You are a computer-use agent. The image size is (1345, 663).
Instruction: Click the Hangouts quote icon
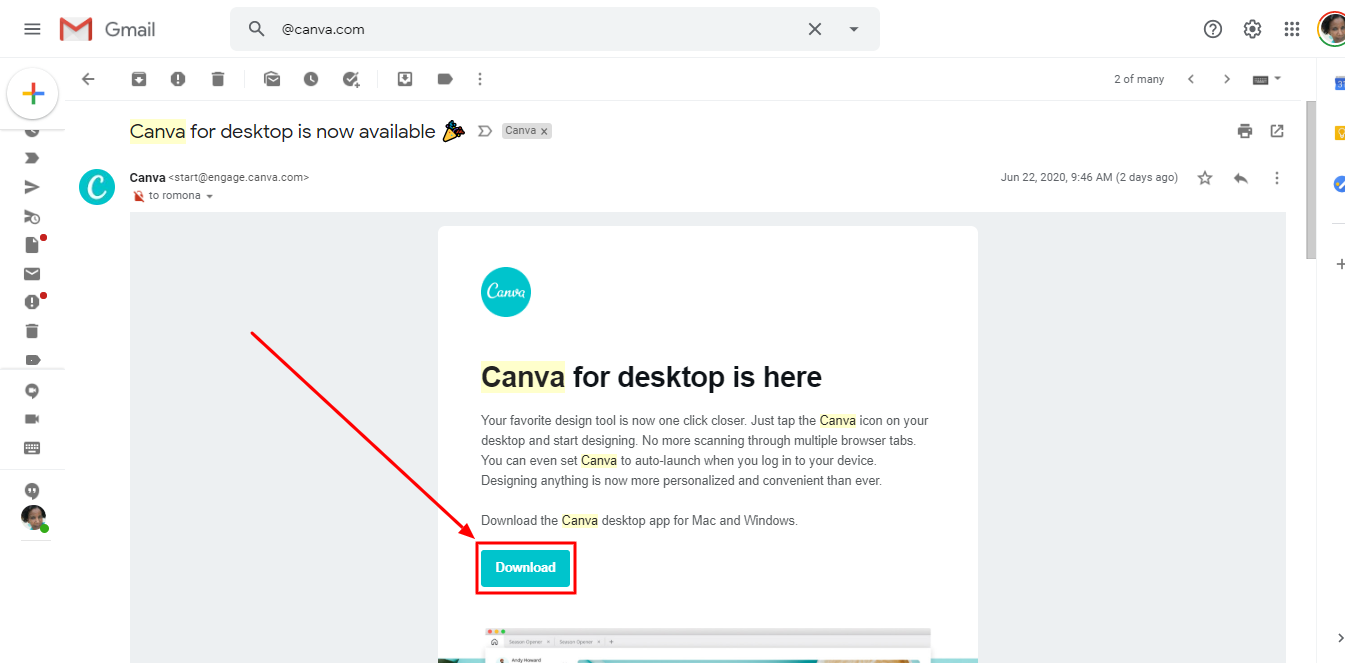[x=32, y=491]
